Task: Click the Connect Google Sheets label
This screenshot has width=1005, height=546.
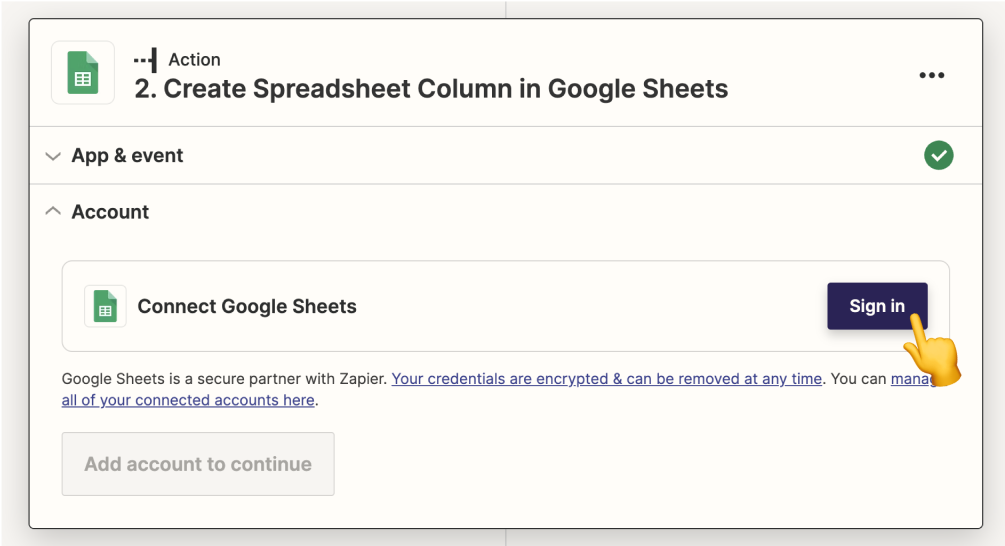Action: point(247,306)
